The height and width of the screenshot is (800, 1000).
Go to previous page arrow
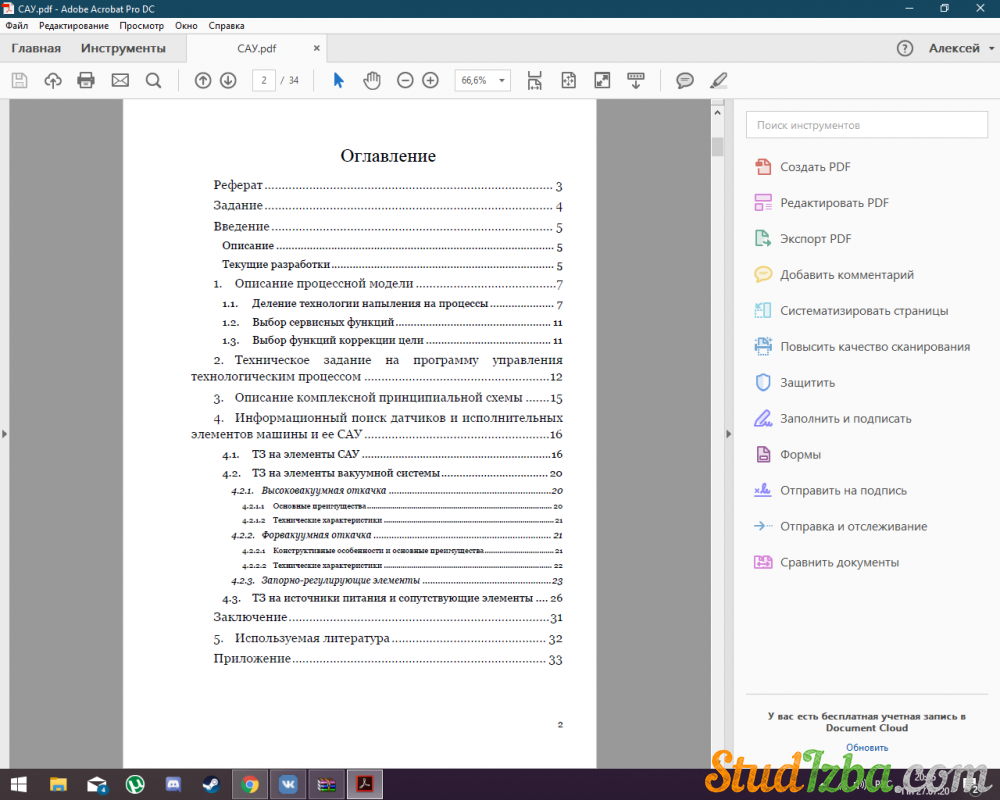pos(203,80)
